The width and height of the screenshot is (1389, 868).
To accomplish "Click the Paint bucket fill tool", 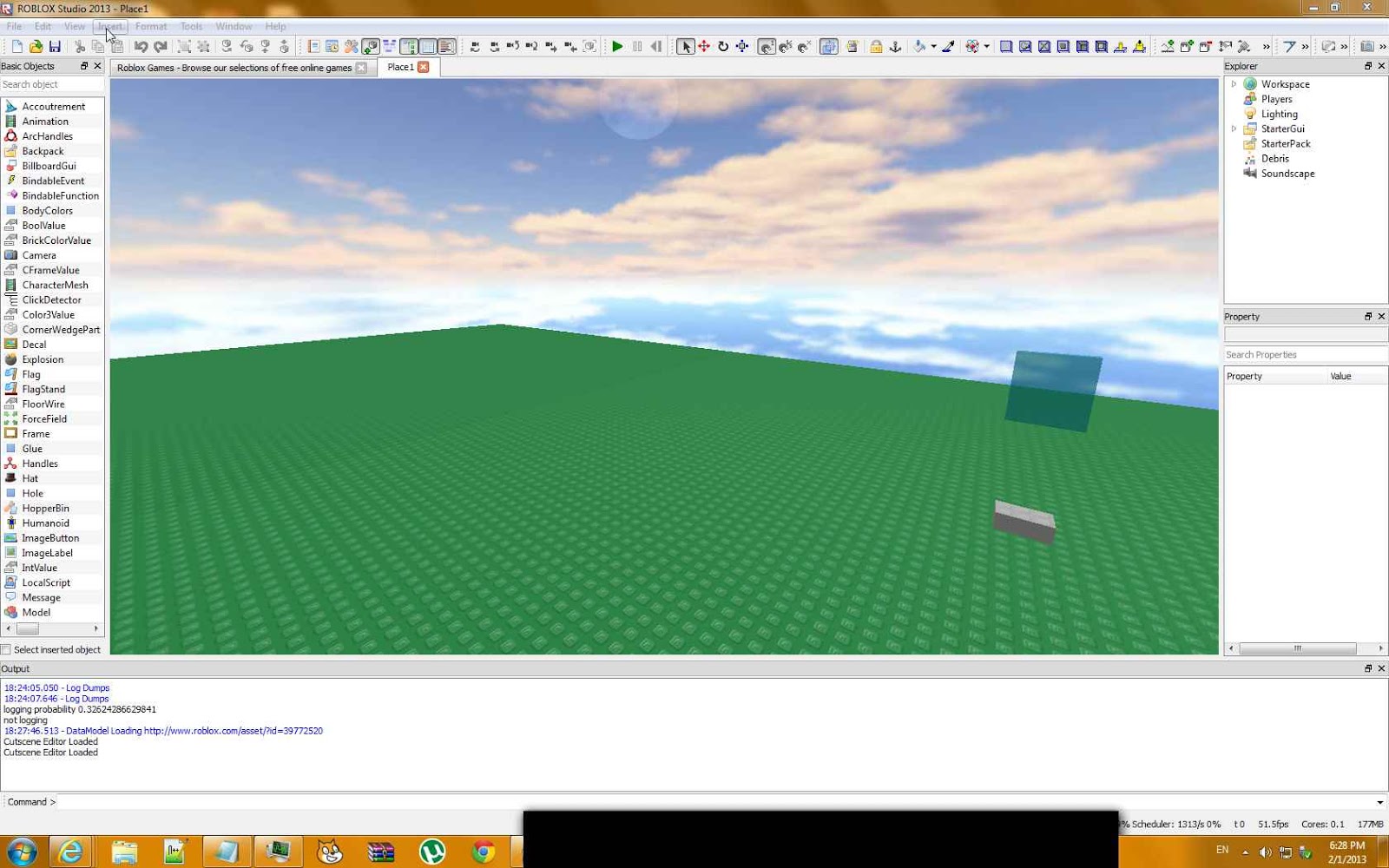I will [x=919, y=47].
